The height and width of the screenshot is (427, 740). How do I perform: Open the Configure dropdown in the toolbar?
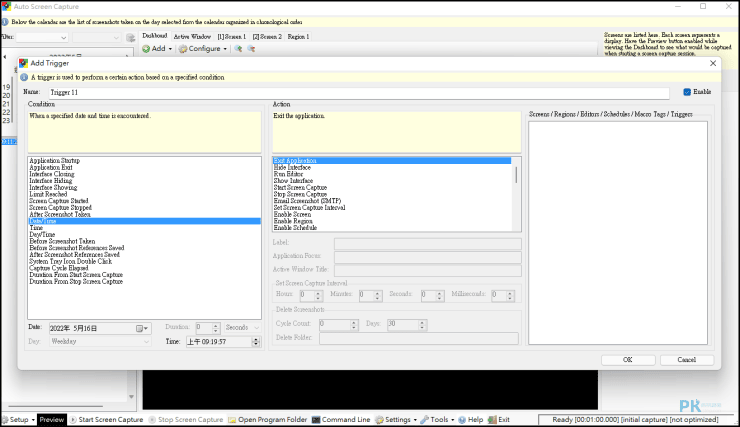[203, 49]
